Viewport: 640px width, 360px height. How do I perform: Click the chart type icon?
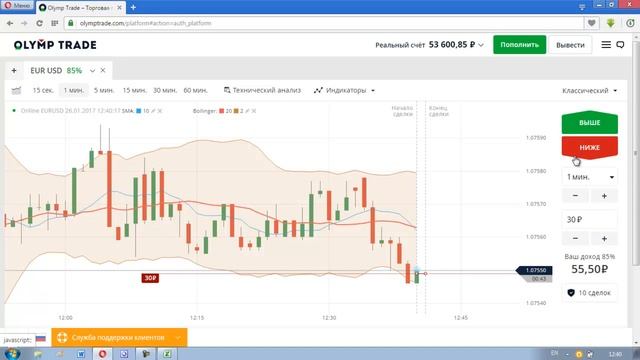pyautogui.click(x=16, y=91)
